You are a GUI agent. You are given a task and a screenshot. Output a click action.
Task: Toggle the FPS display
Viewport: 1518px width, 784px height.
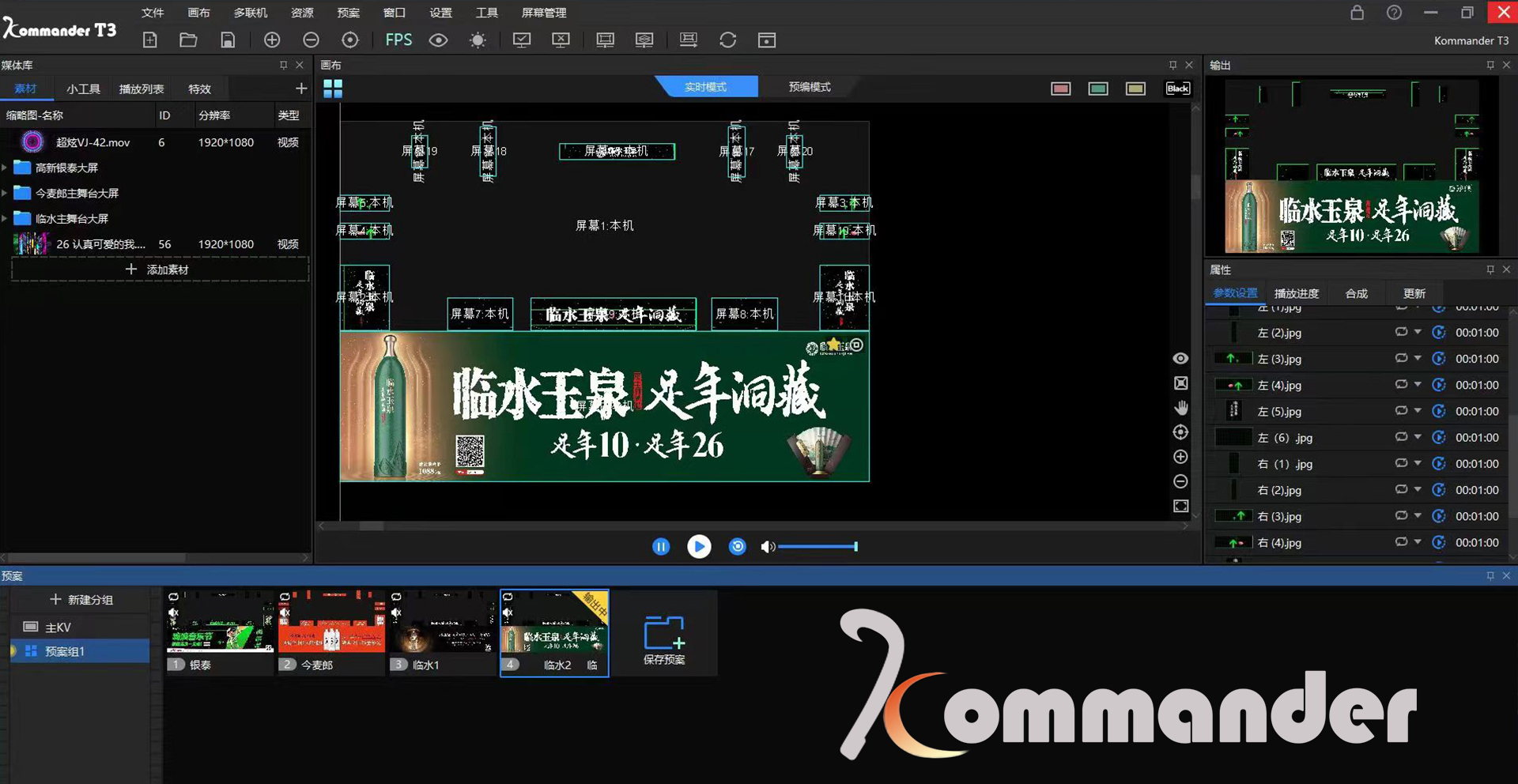point(398,40)
